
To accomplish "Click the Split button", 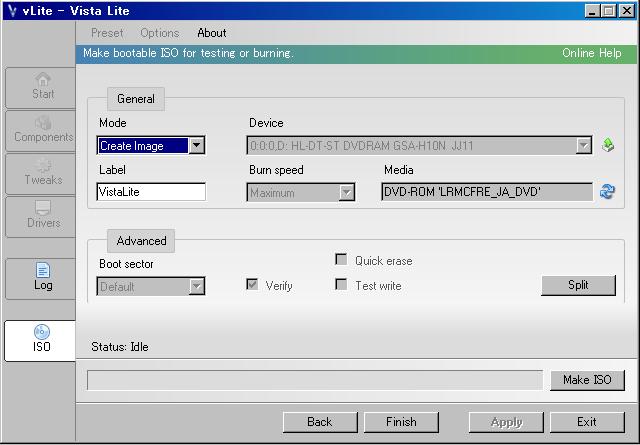I will pos(578,285).
